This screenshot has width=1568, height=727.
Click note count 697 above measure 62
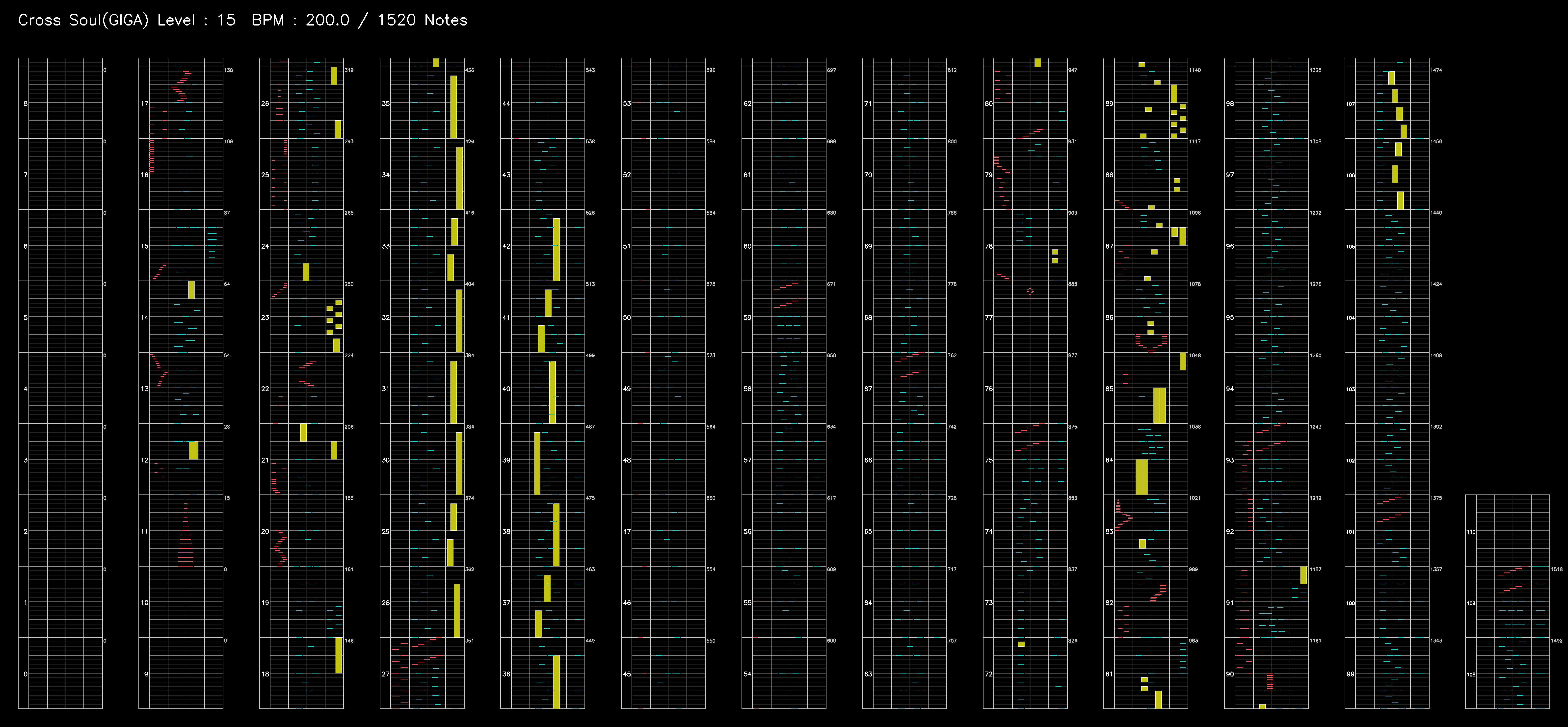click(x=831, y=70)
